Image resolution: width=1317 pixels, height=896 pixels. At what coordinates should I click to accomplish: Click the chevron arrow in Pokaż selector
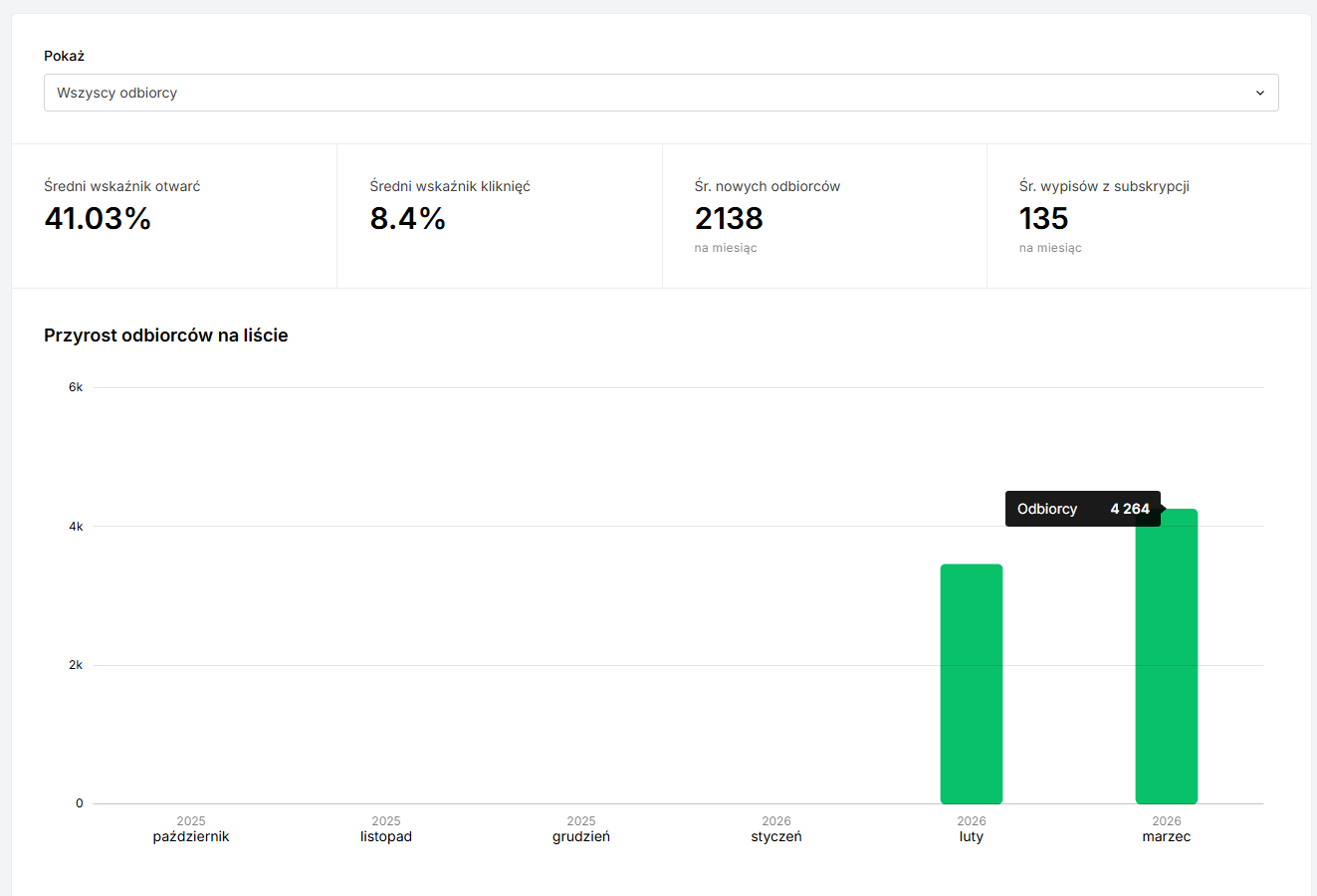pos(1259,93)
